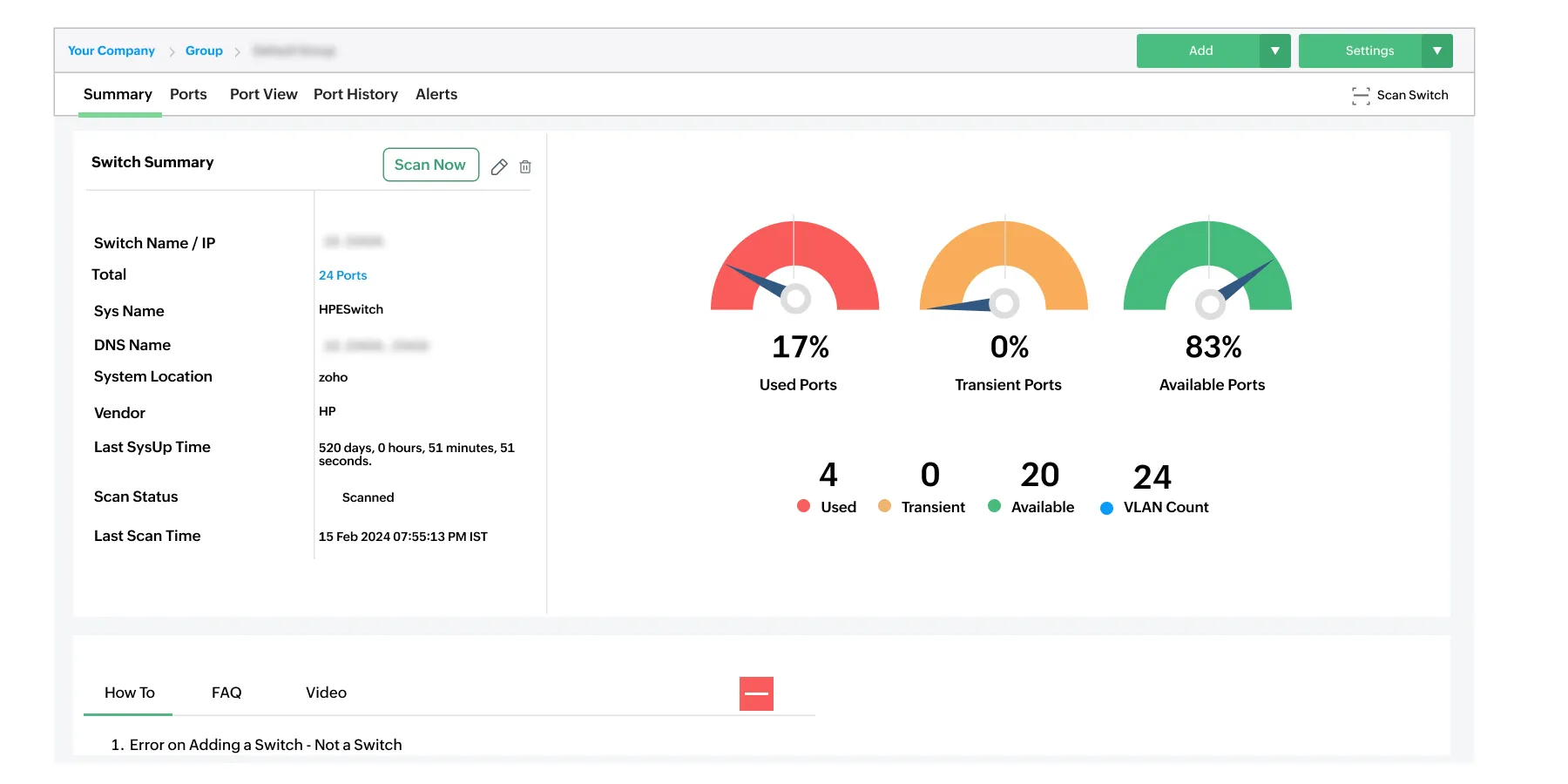Select the FAQ help tab
Image resolution: width=1568 pixels, height=784 pixels.
[x=226, y=693]
